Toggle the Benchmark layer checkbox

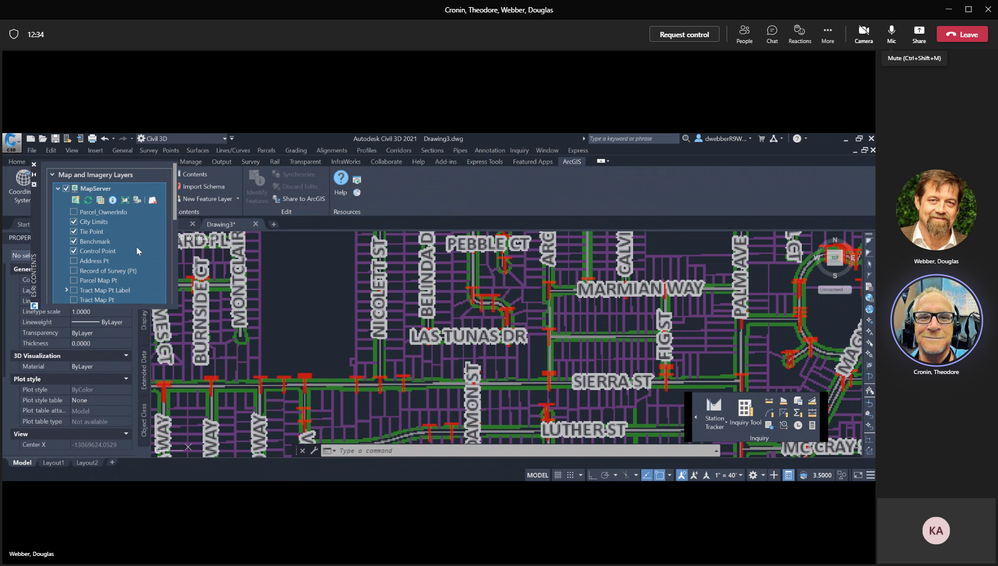tap(74, 241)
